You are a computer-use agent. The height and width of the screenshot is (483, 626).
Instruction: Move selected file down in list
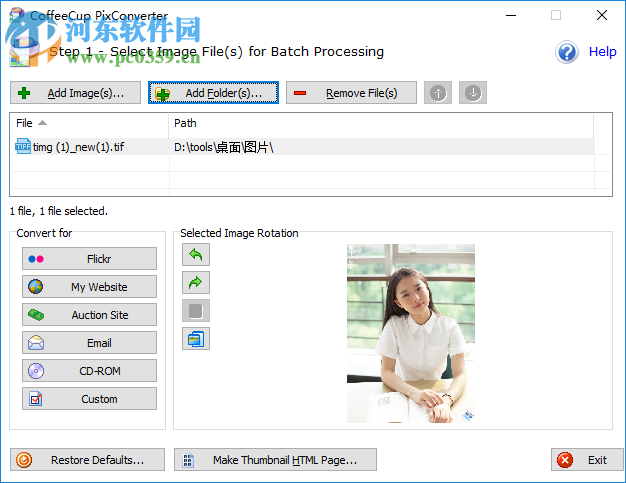coord(473,93)
